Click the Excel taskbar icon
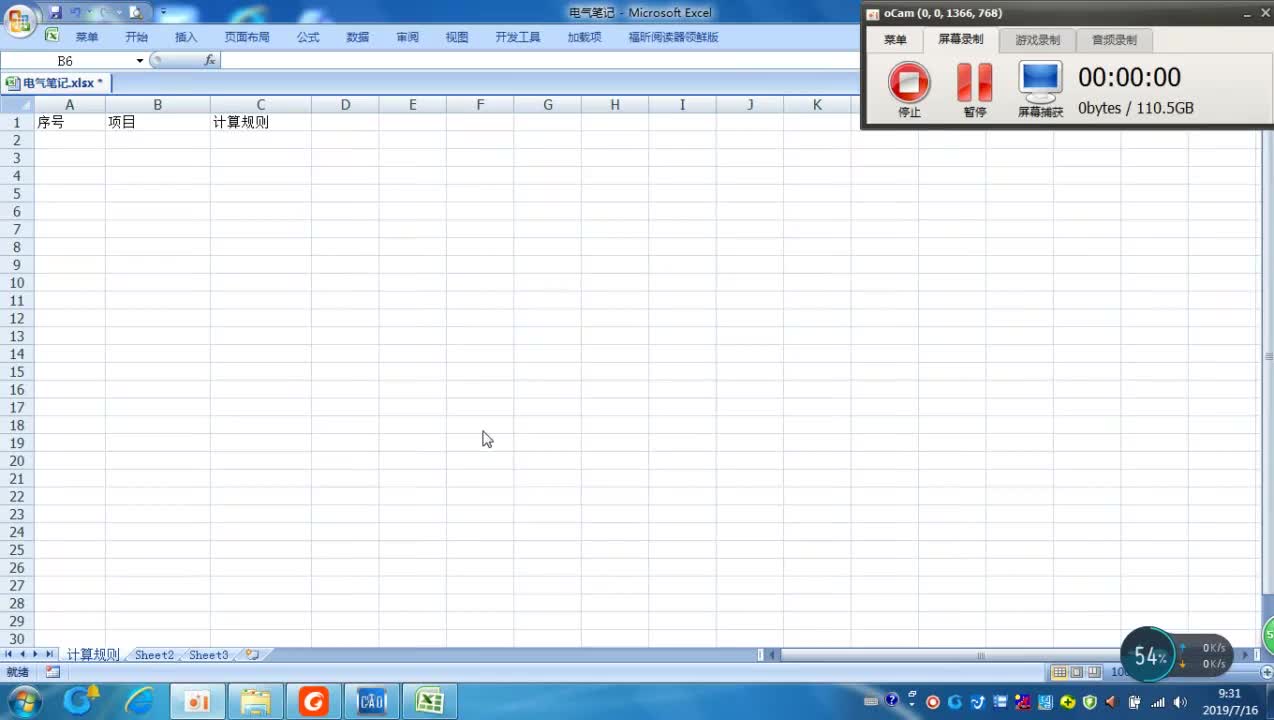The image size is (1274, 720). pyautogui.click(x=430, y=702)
